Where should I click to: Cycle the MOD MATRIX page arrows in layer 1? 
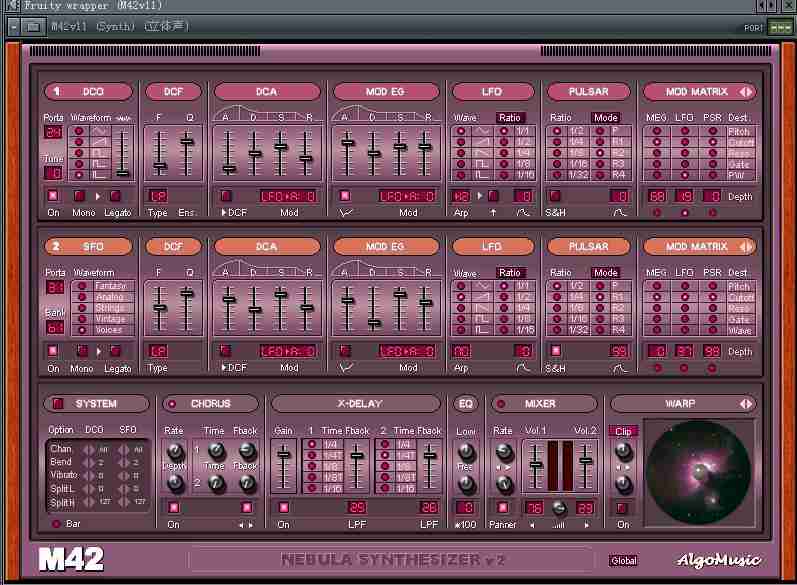[746, 92]
